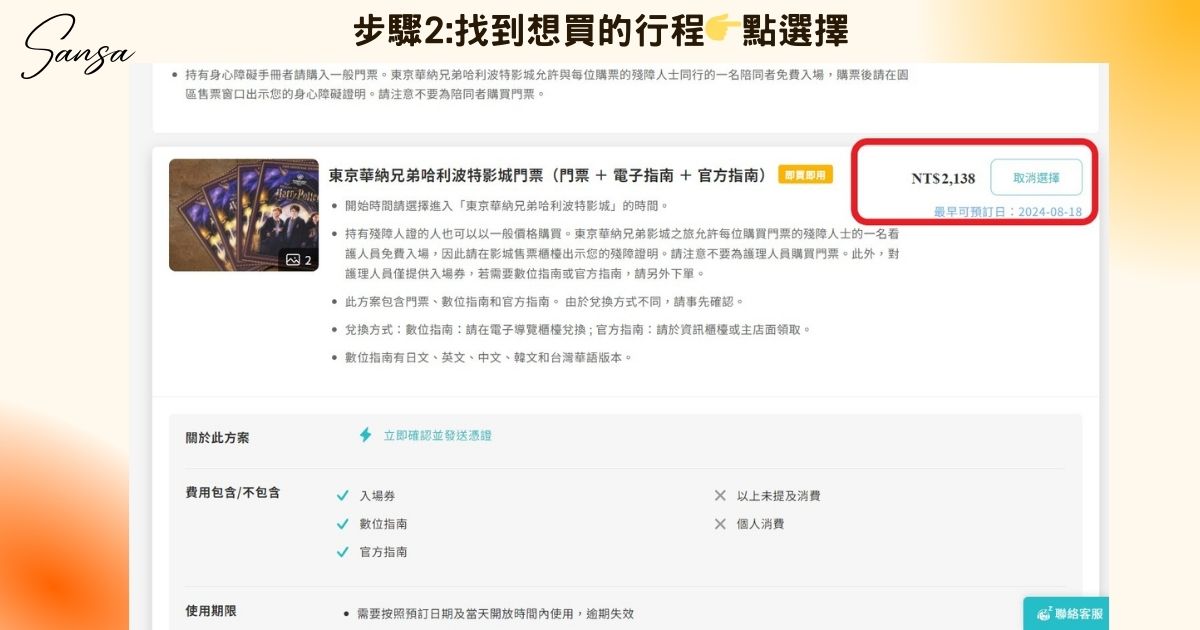
Task: Click the 關於此方案 section label
Action: (x=217, y=438)
